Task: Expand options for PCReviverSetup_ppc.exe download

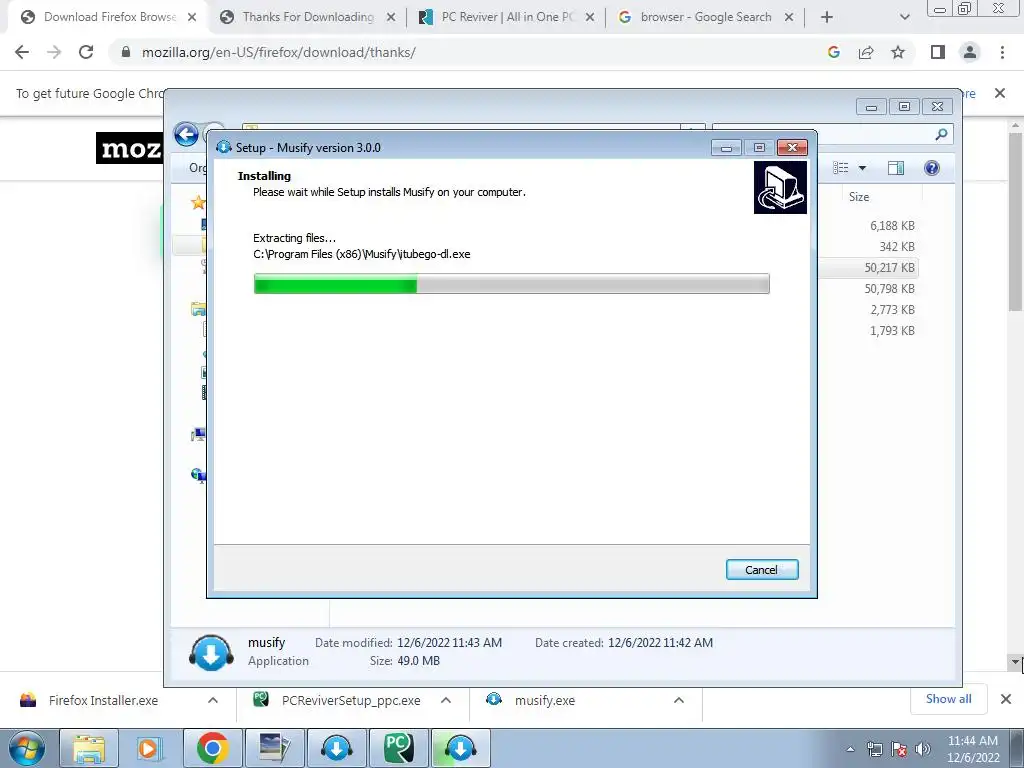Action: point(446,700)
